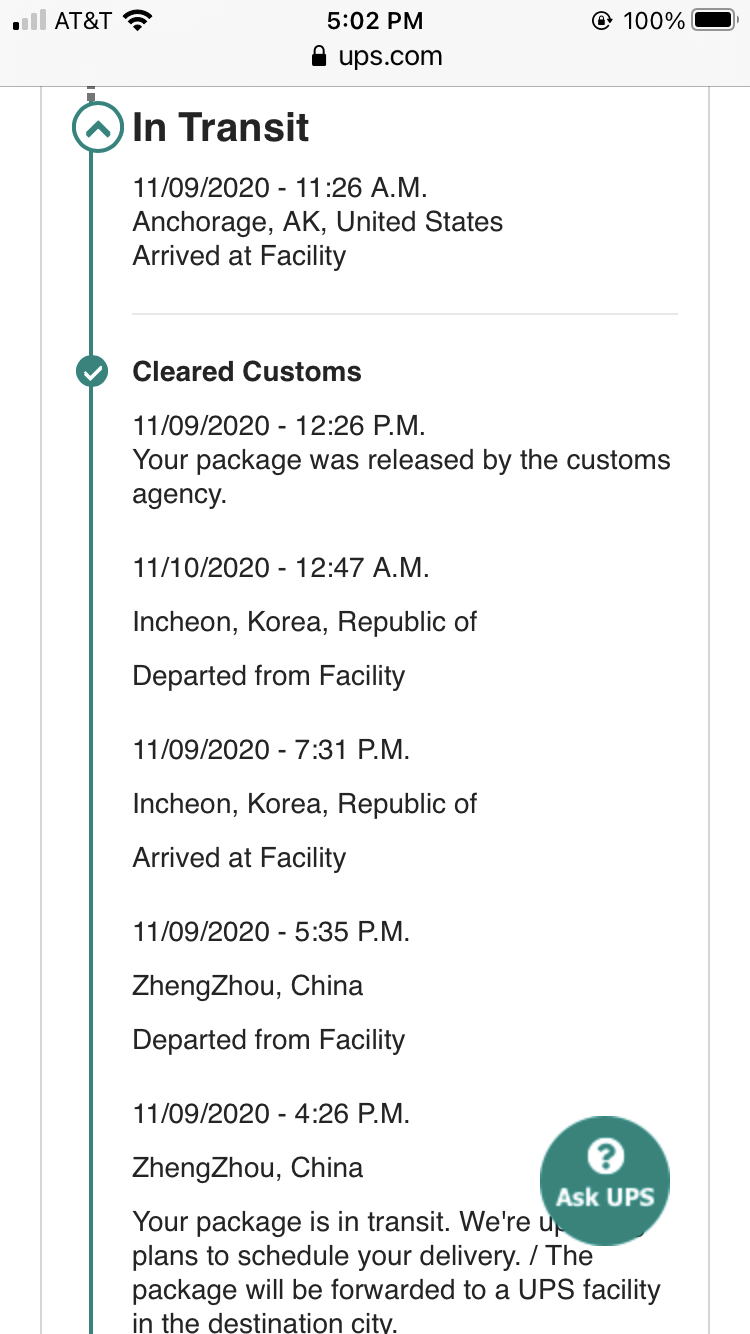Tap the cellular signal bars icon

point(29,21)
